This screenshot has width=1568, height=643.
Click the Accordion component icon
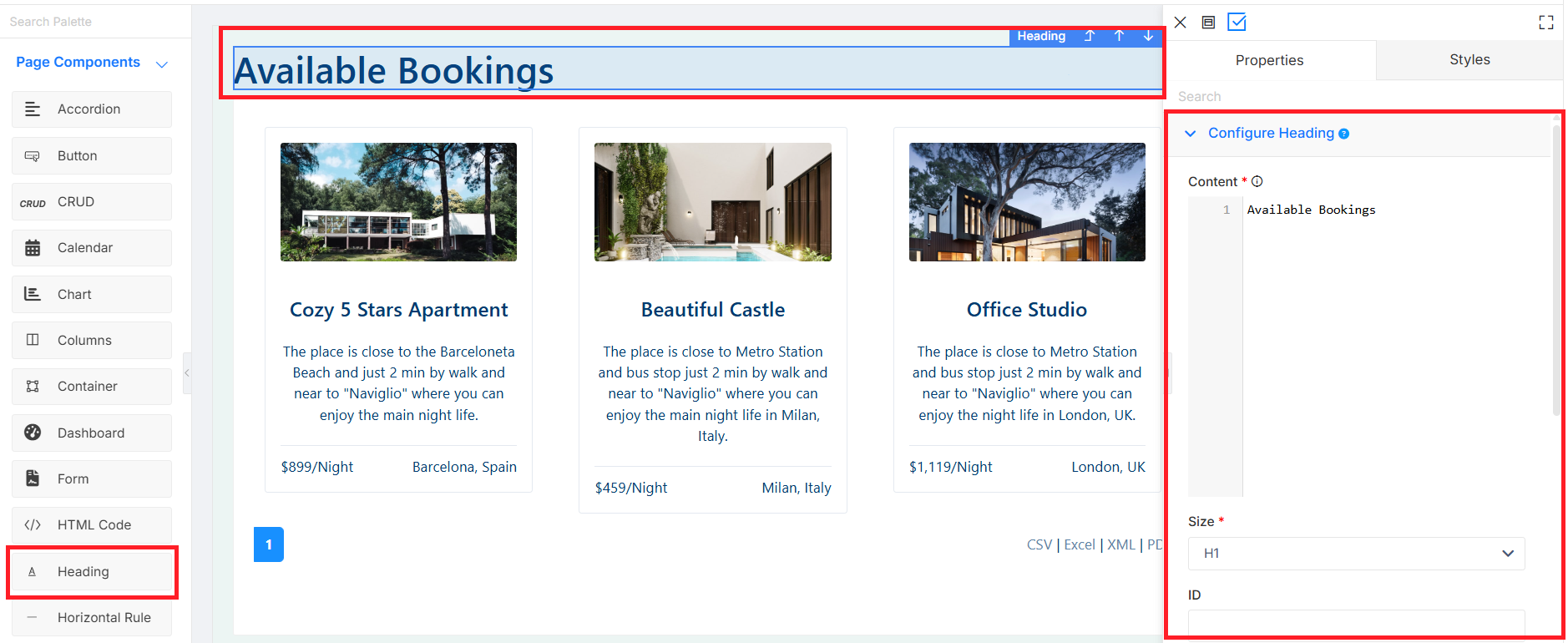[x=33, y=109]
